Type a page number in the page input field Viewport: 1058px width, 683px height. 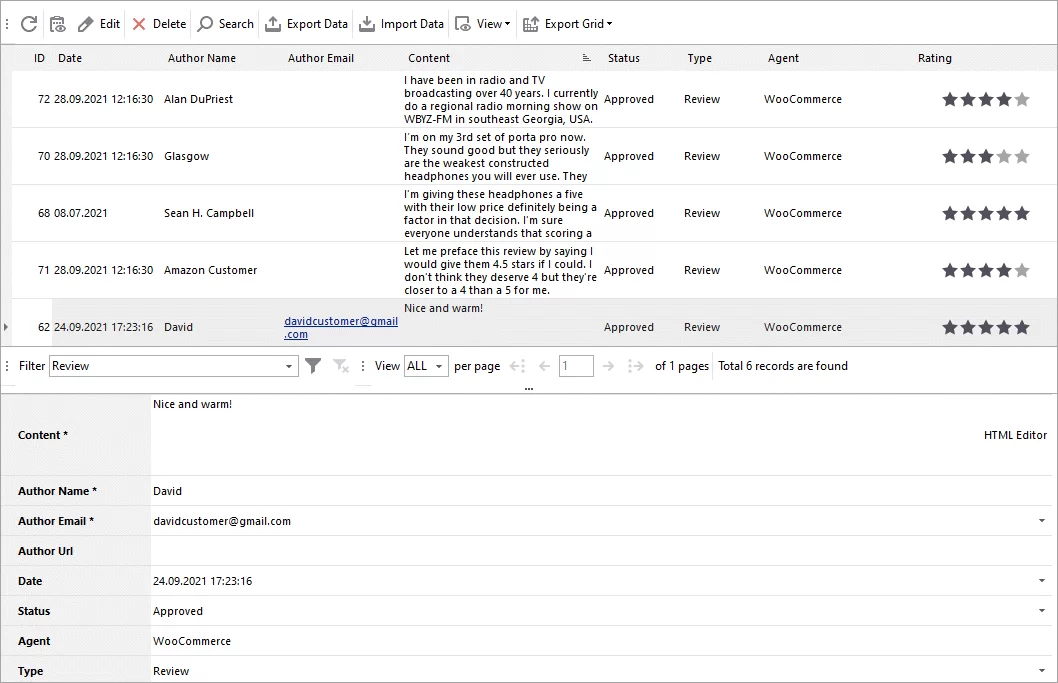[576, 366]
